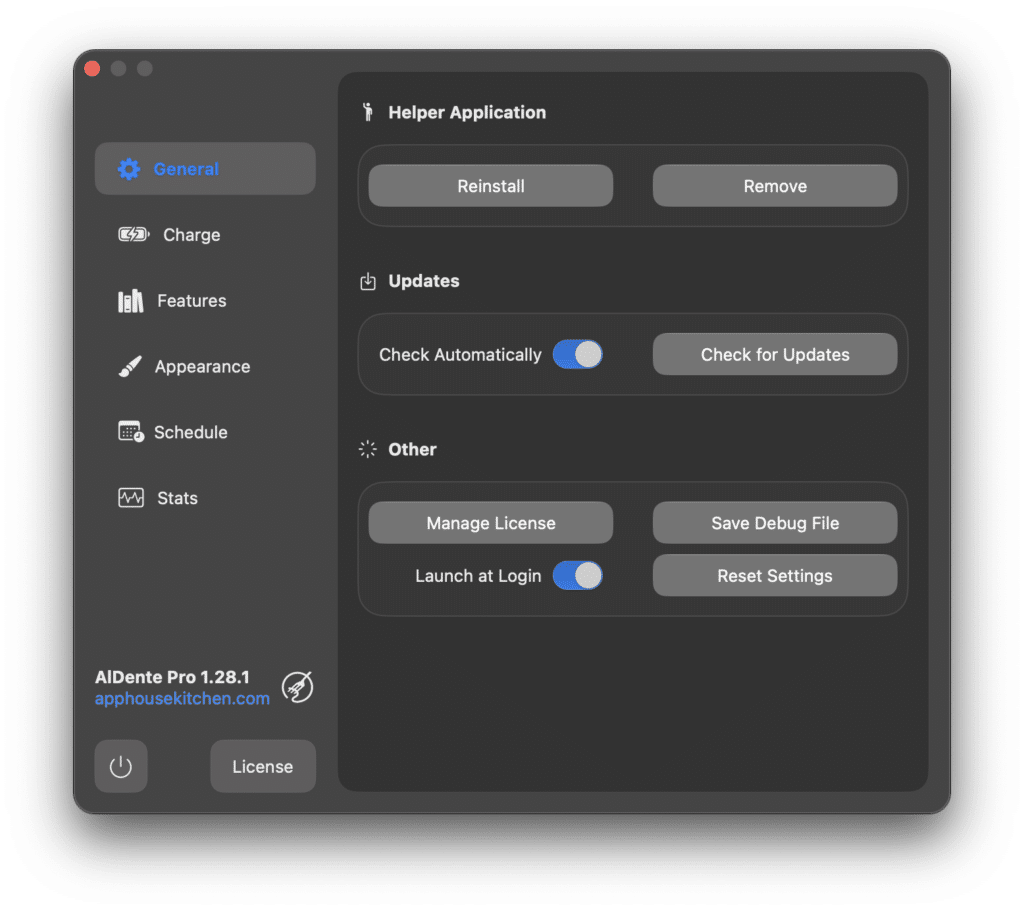This screenshot has width=1024, height=911.
Task: Click the Charge battery icon
Action: coord(133,235)
